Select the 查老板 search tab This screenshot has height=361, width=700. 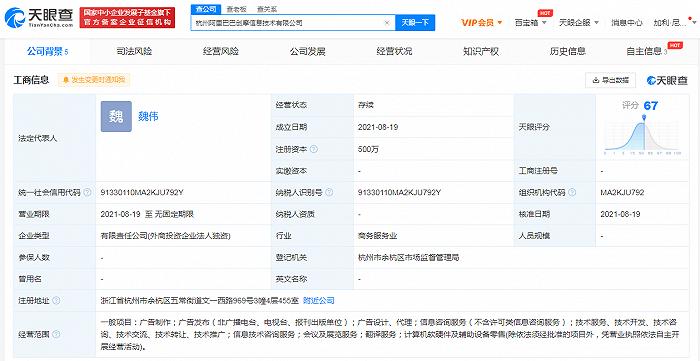237,9
